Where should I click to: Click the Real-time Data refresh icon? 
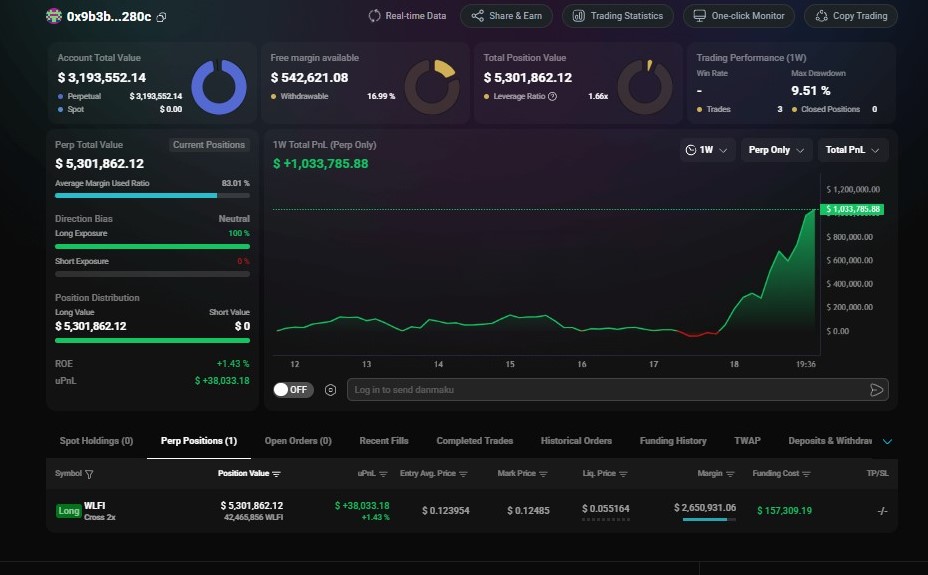(x=375, y=16)
